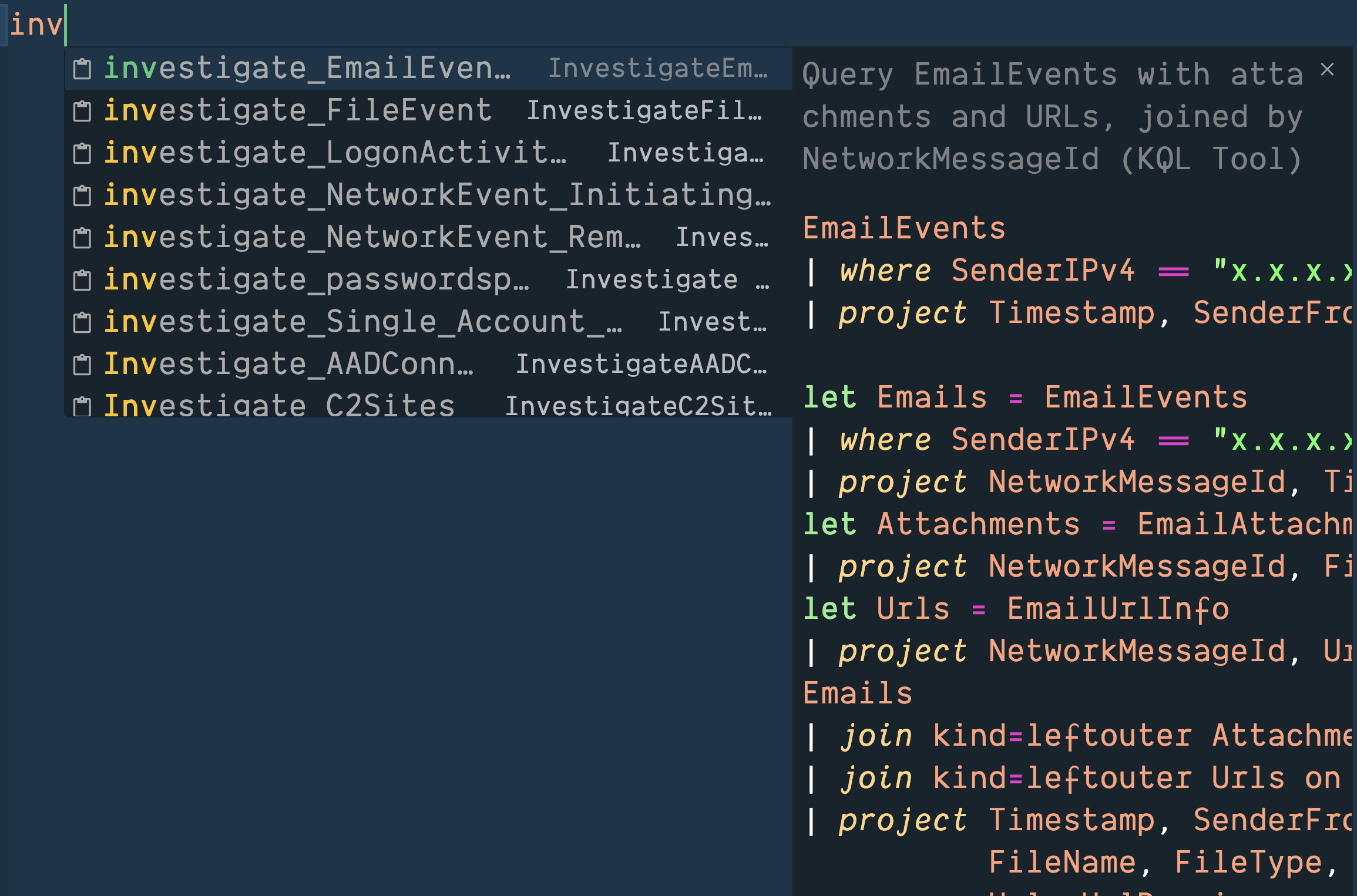
Task: Click the snippet description text in docs panel
Action: pos(1052,116)
